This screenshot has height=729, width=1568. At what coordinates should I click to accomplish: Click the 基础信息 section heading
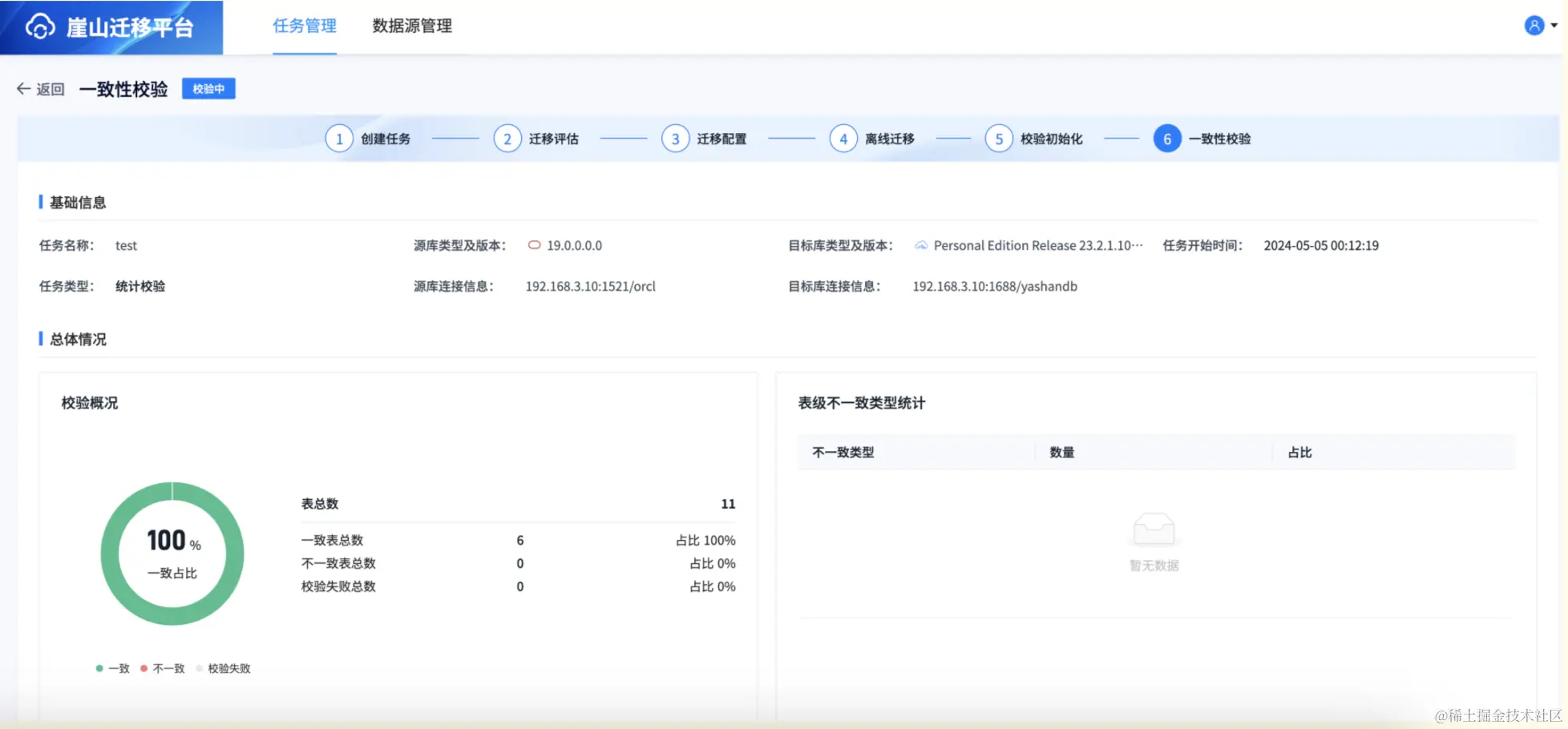pyautogui.click(x=78, y=203)
